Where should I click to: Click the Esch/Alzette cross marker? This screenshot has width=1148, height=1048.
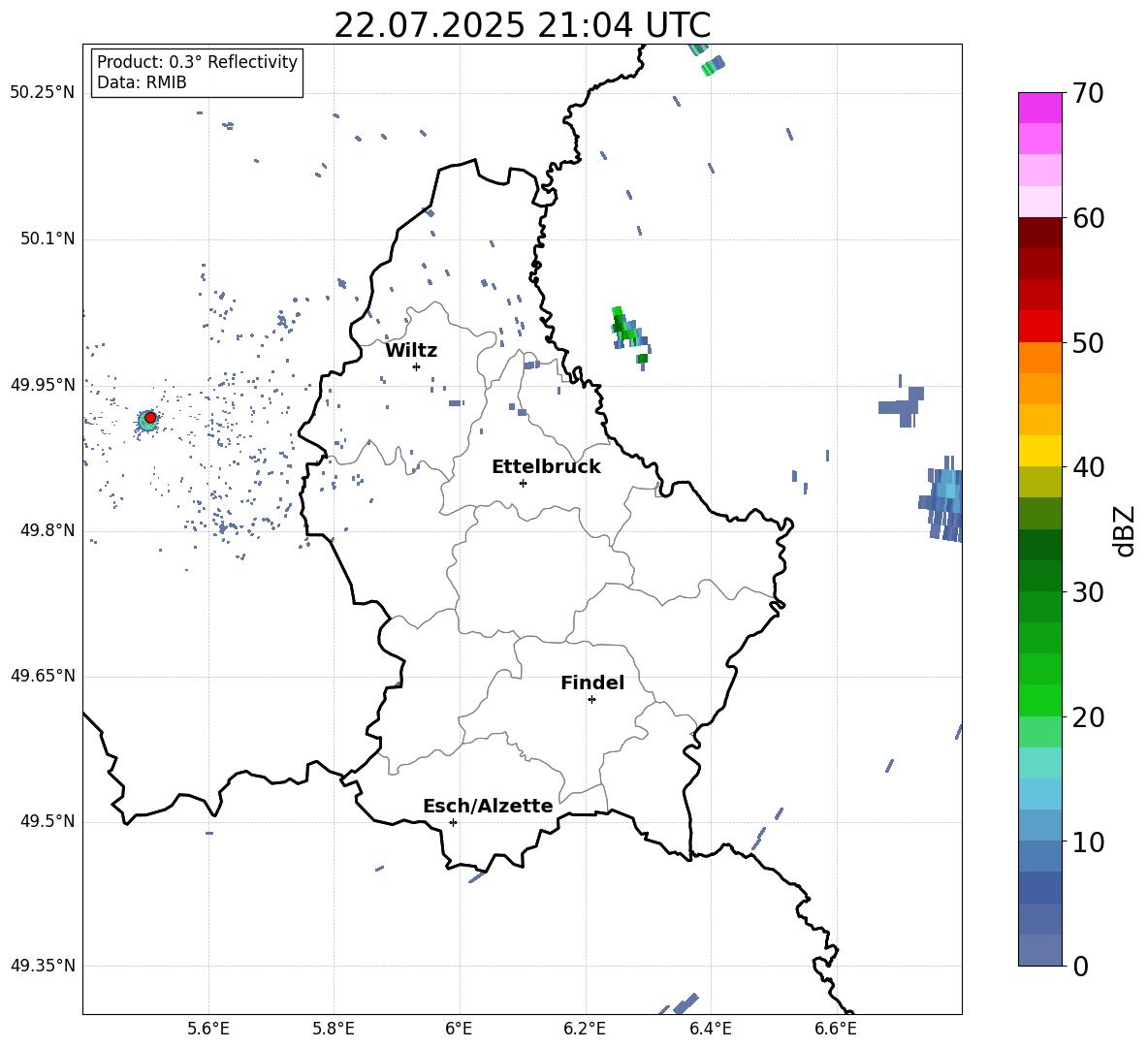[x=453, y=822]
